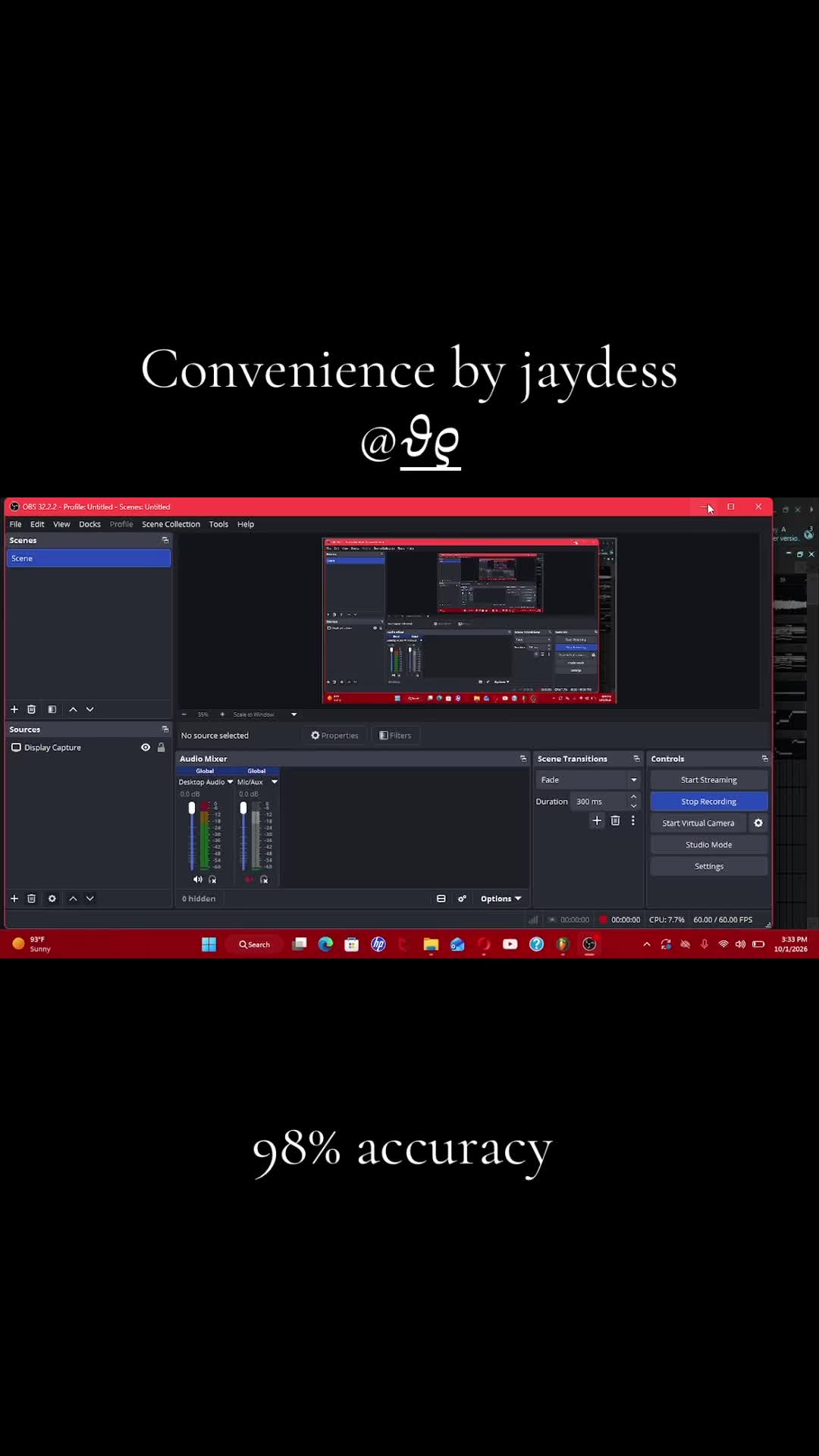
Task: Click the Desktop Audio volume slider
Action: [x=192, y=835]
